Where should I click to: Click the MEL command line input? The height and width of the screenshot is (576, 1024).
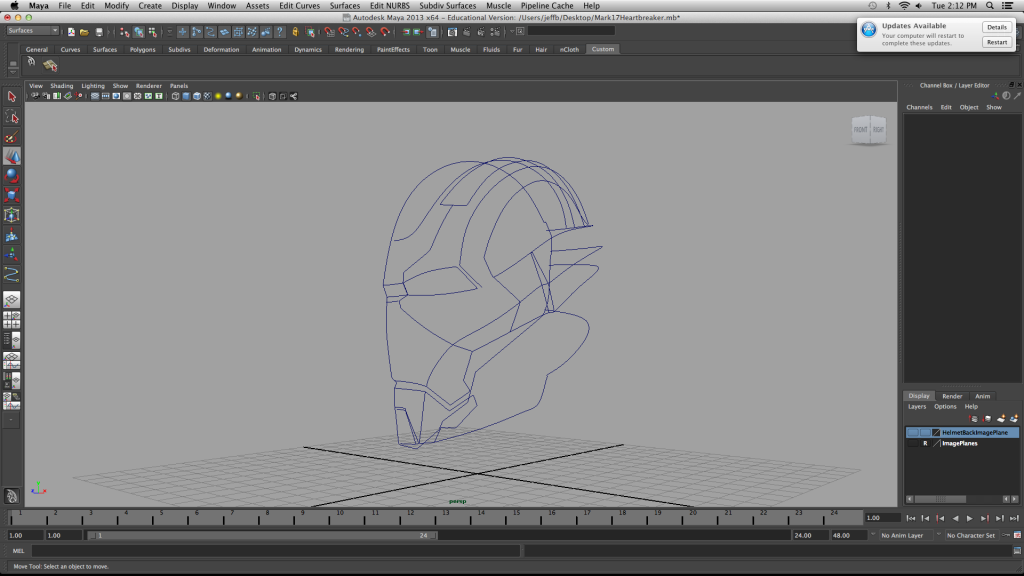coord(276,551)
